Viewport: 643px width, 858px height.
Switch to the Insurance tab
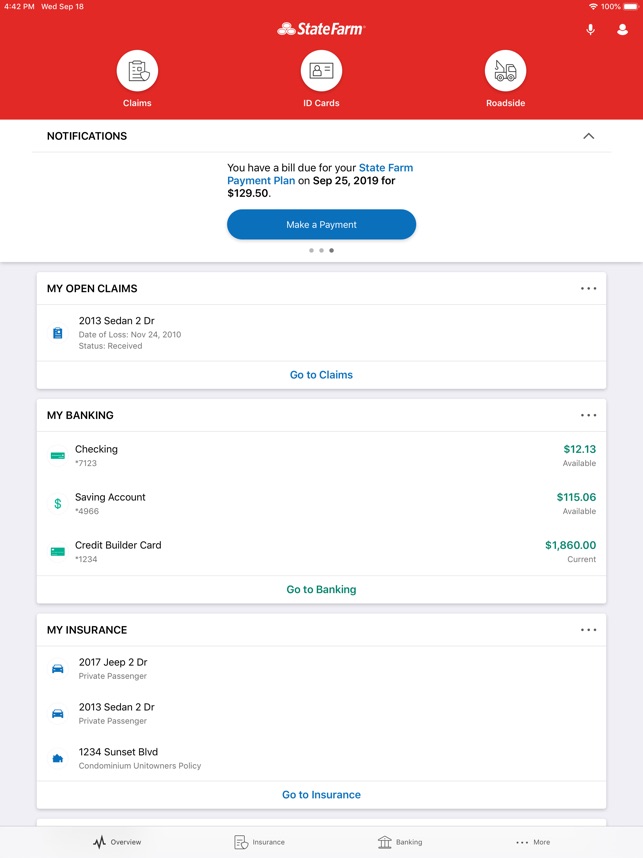pyautogui.click(x=259, y=842)
